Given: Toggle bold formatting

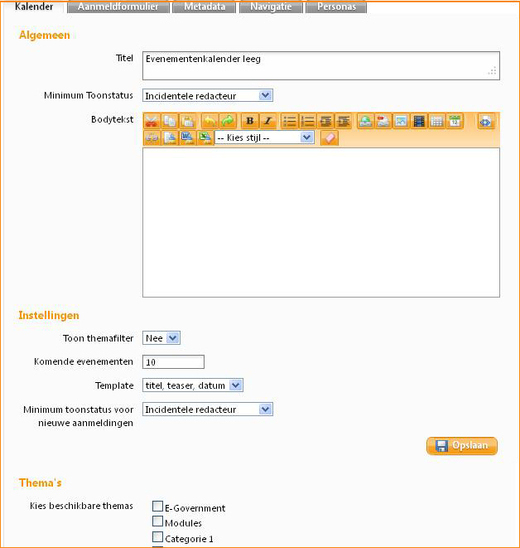Looking at the screenshot, I should pos(250,121).
